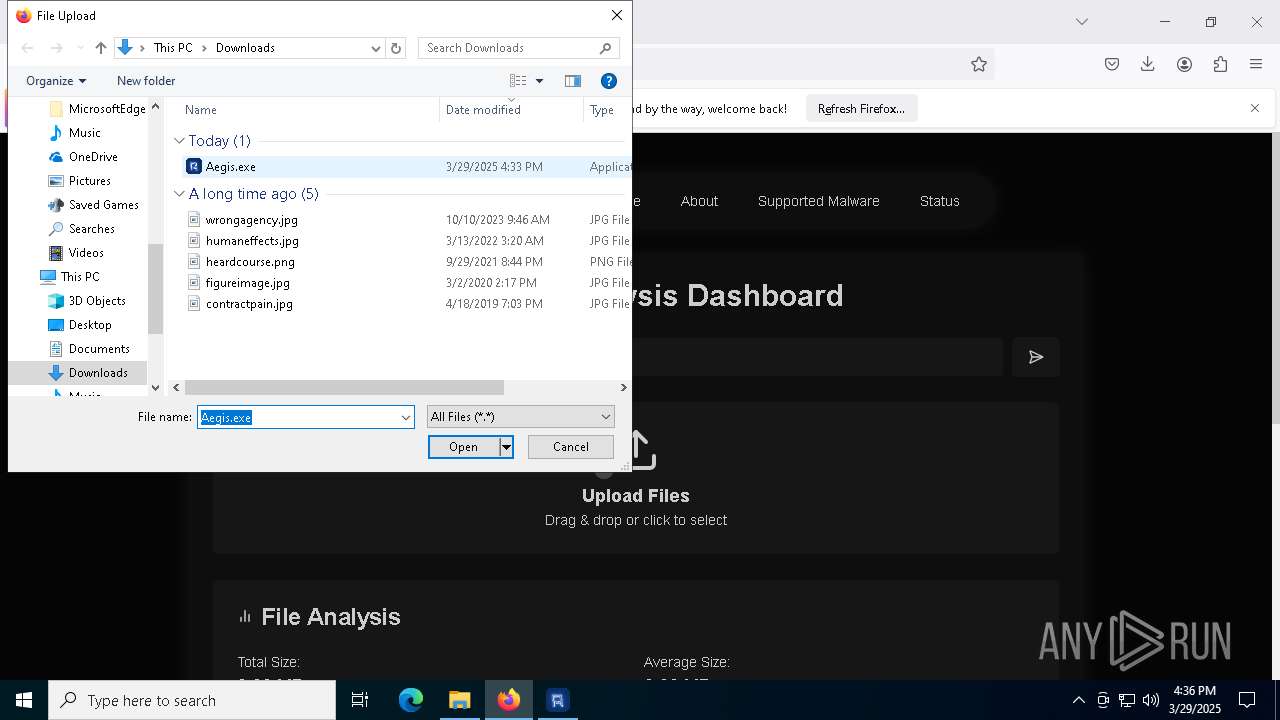Select figureimage.jpg file

click(x=247, y=283)
